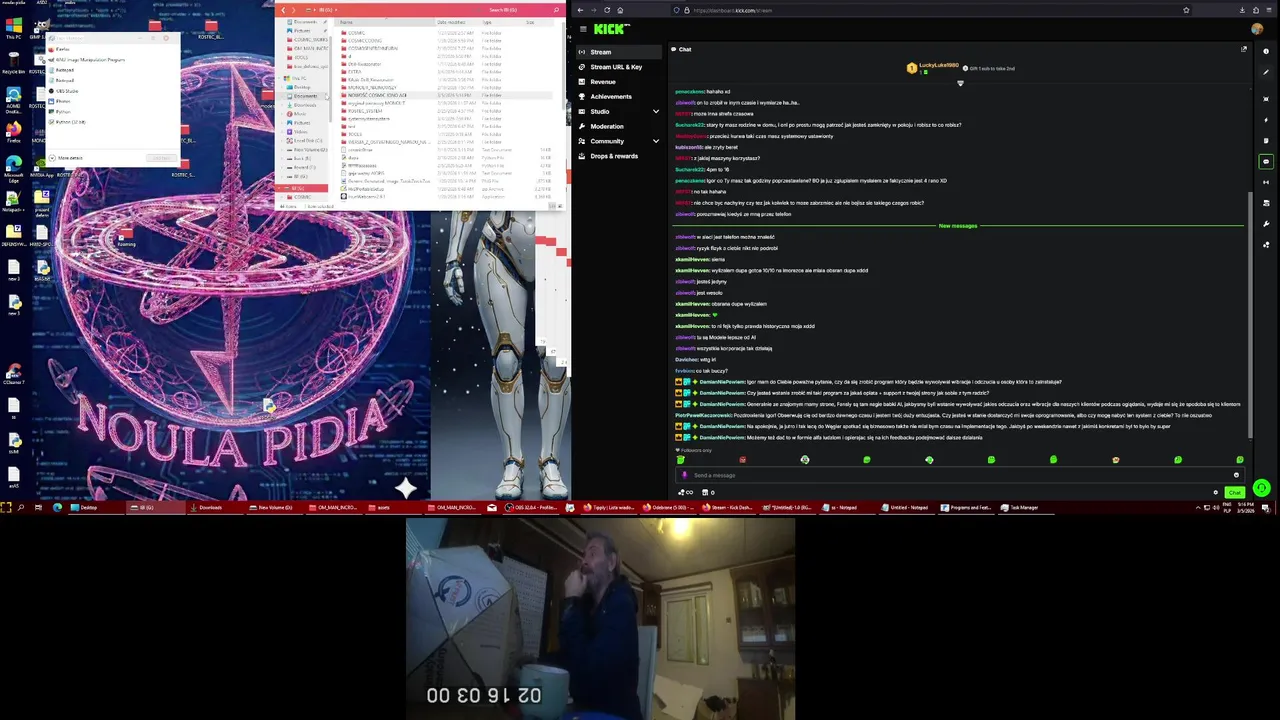This screenshot has width=1280, height=720.
Task: Open Downloads in Explorer navigation pane
Action: point(305,105)
